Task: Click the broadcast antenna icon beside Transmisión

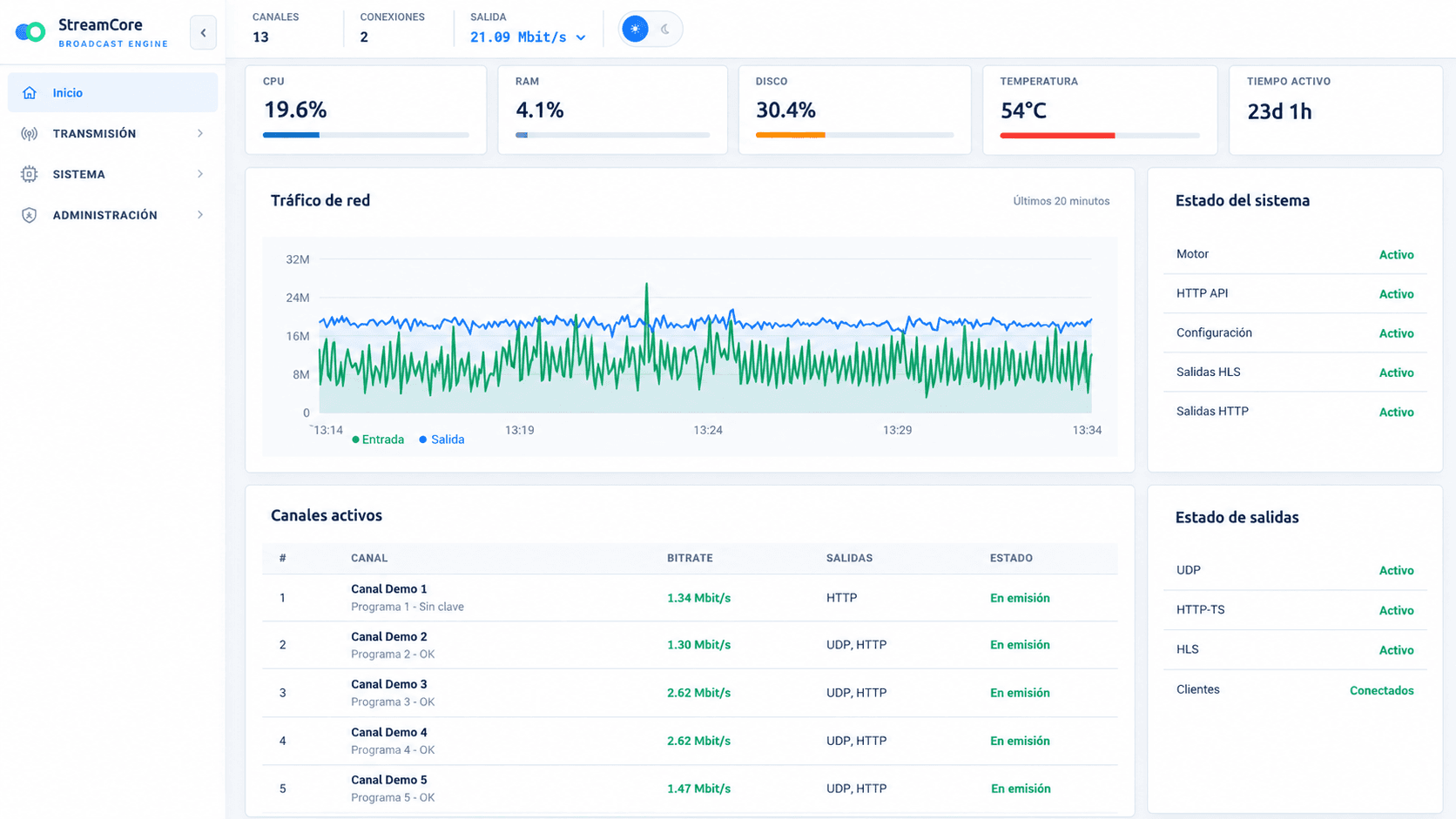Action: click(30, 133)
